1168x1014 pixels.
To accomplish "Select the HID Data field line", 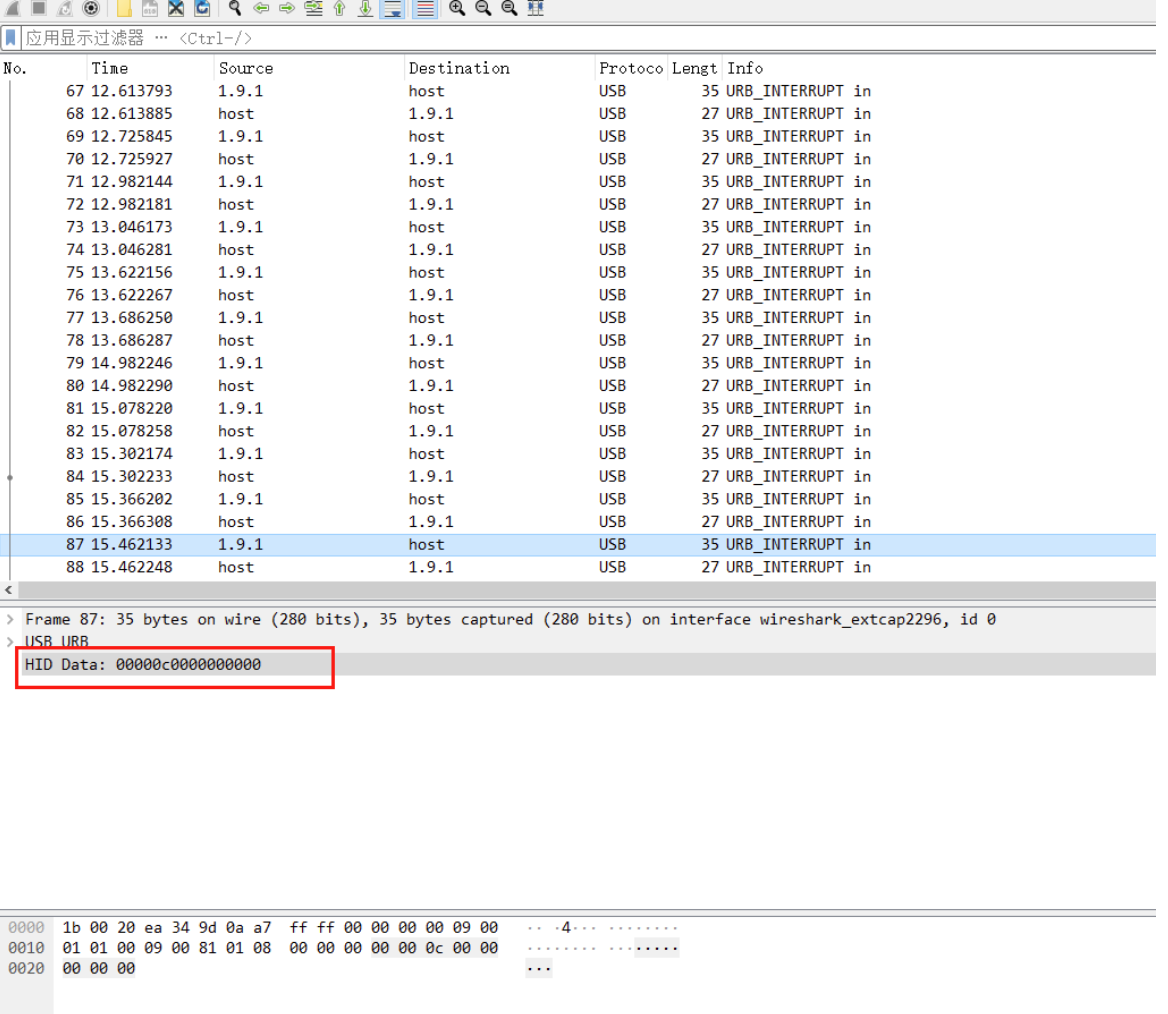I will point(143,664).
